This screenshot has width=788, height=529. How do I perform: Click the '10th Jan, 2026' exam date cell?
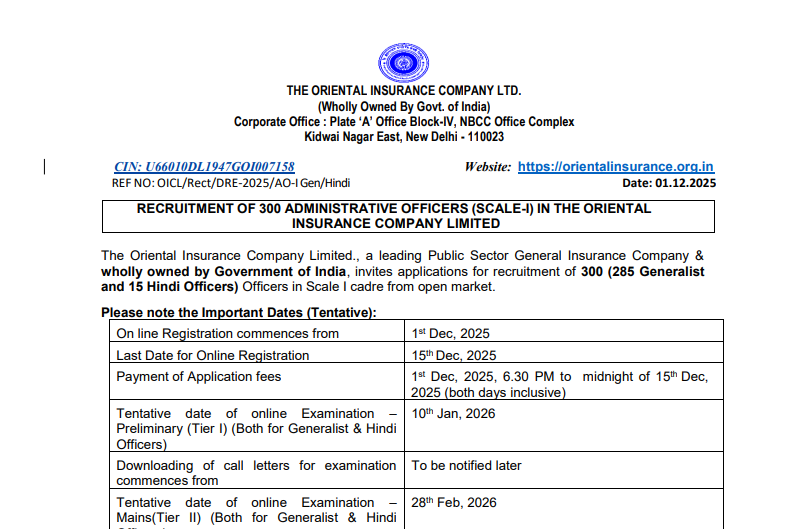pos(453,413)
